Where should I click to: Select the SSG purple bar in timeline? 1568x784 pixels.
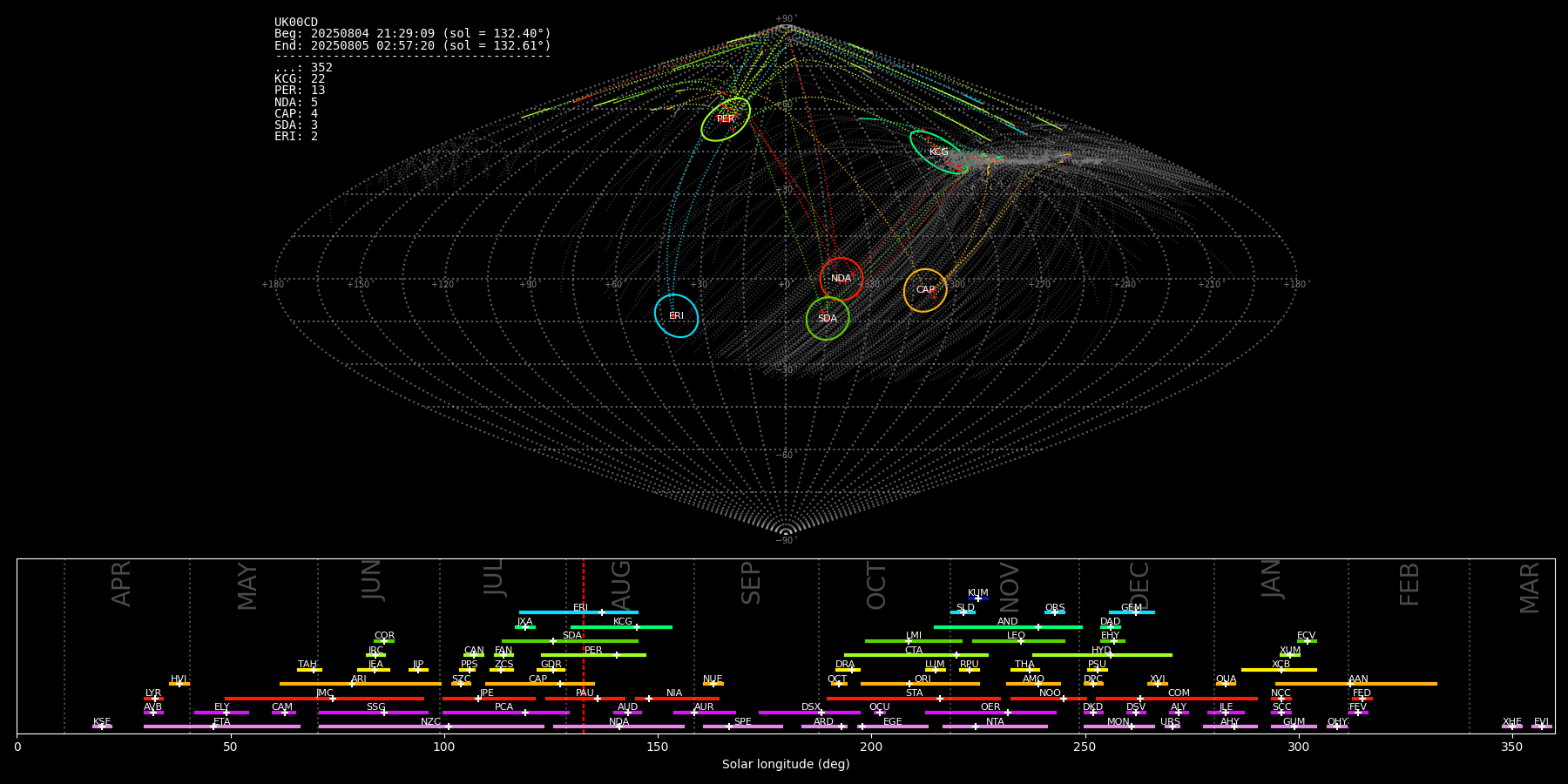pyautogui.click(x=373, y=713)
